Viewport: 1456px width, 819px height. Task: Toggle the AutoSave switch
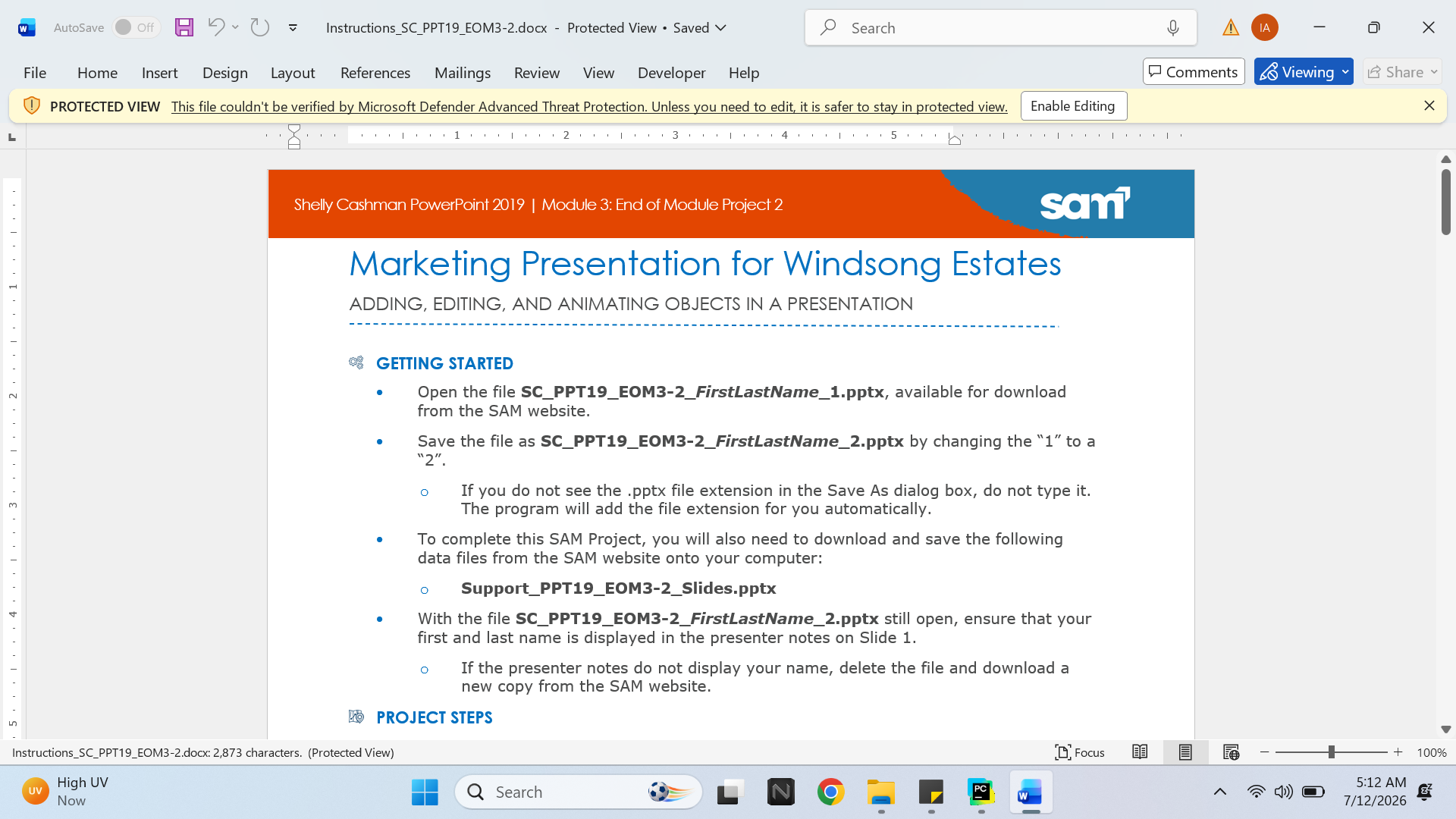click(136, 27)
